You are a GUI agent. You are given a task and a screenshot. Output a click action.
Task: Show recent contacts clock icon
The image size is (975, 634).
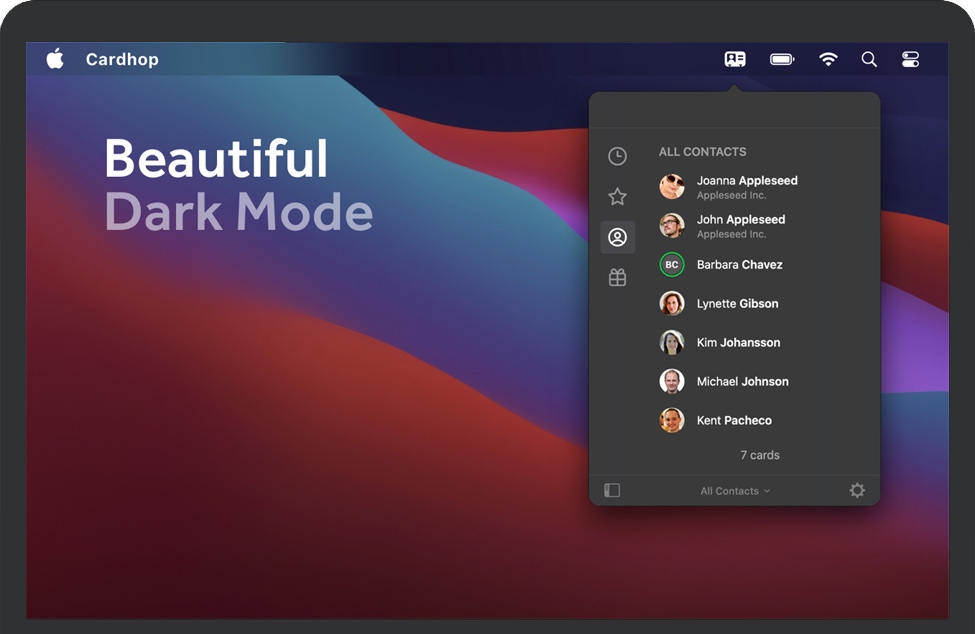point(617,156)
